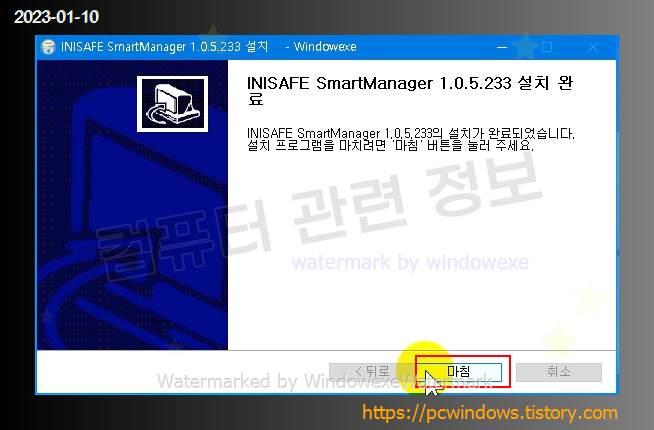This screenshot has width=654, height=430.
Task: Click the installer computer logo image
Action: coord(172,104)
